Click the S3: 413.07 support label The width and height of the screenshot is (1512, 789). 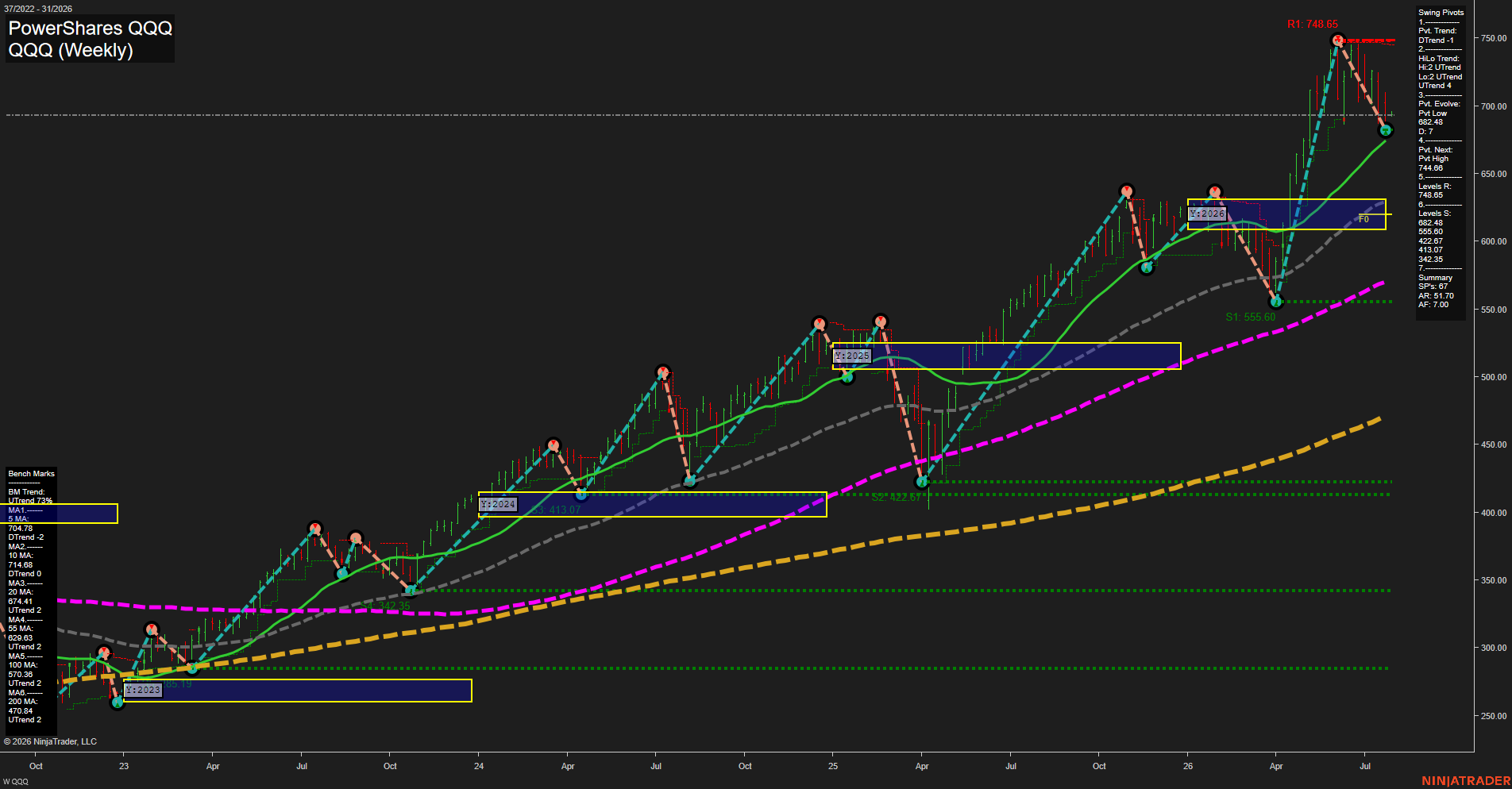pyautogui.click(x=556, y=510)
